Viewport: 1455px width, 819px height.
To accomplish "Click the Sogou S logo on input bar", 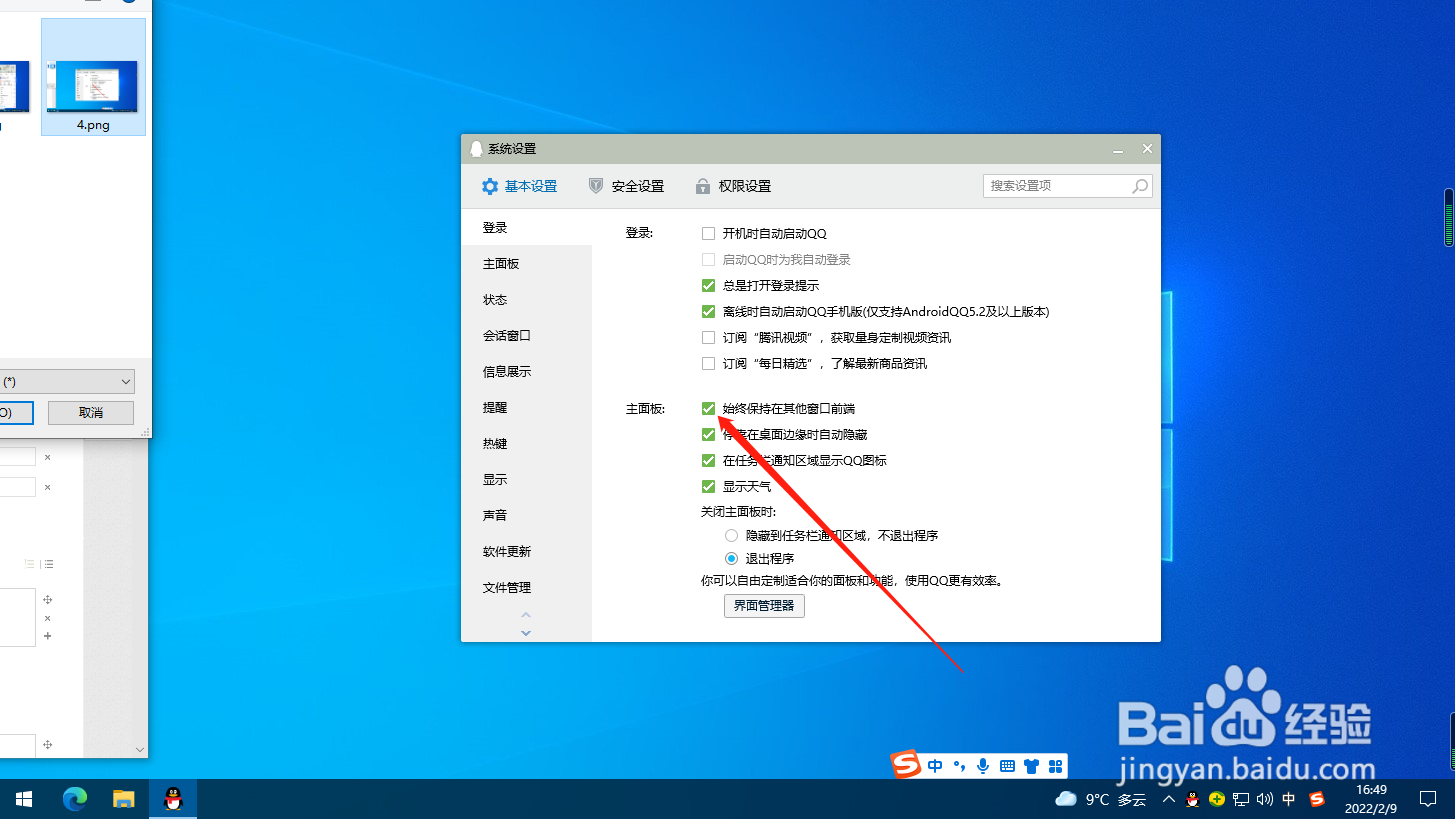I will point(906,766).
